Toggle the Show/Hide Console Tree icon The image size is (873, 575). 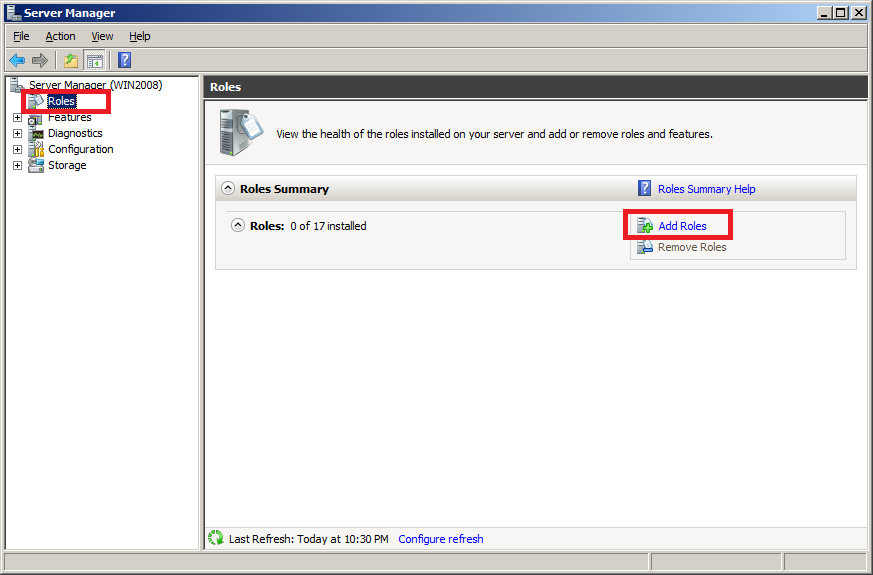94,60
